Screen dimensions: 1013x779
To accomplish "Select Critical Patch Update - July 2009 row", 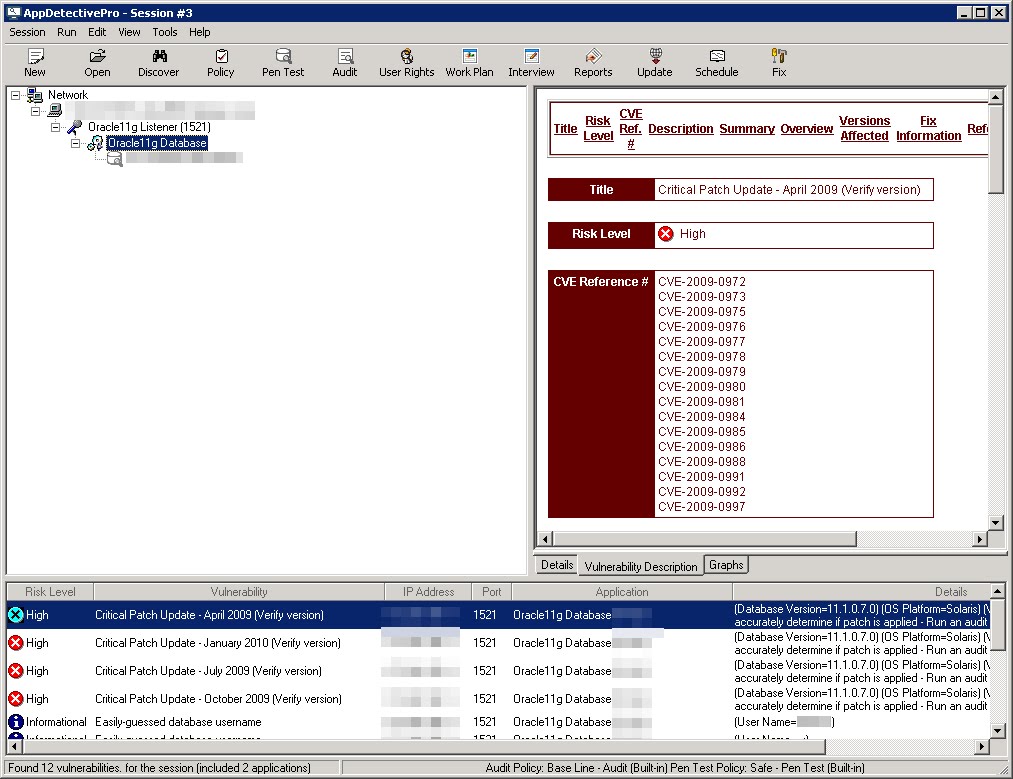I will [498, 670].
